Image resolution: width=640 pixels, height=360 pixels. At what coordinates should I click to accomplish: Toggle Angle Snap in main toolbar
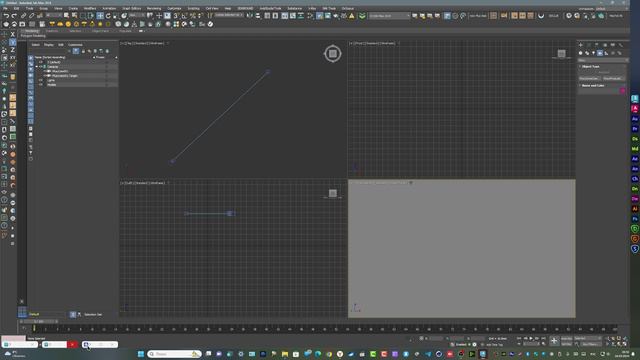(x=184, y=16)
